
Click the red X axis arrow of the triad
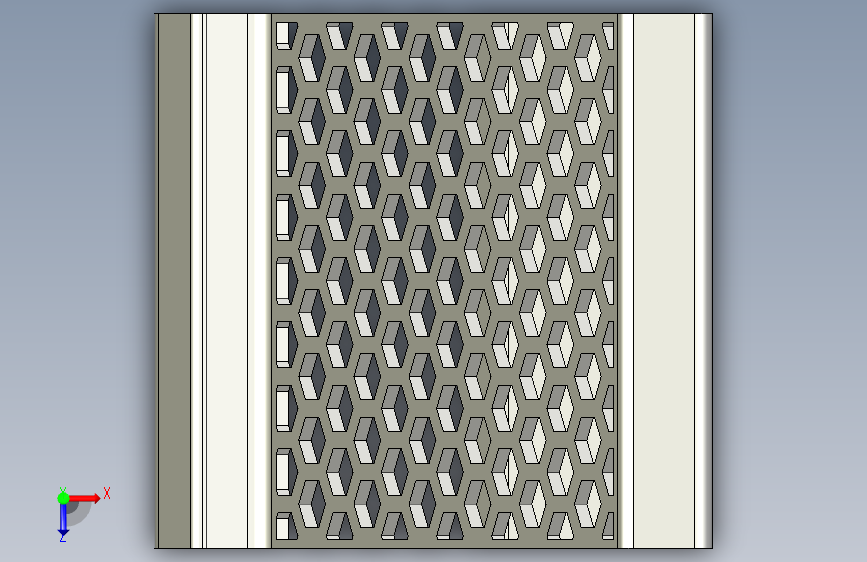(84, 498)
